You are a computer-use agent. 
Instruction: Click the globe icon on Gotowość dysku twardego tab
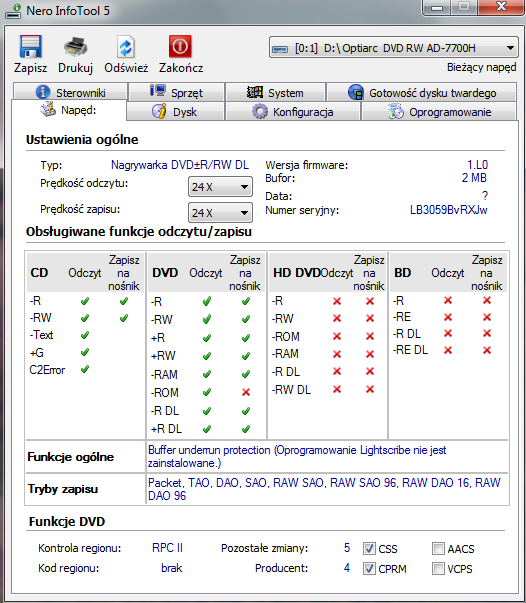point(356,92)
